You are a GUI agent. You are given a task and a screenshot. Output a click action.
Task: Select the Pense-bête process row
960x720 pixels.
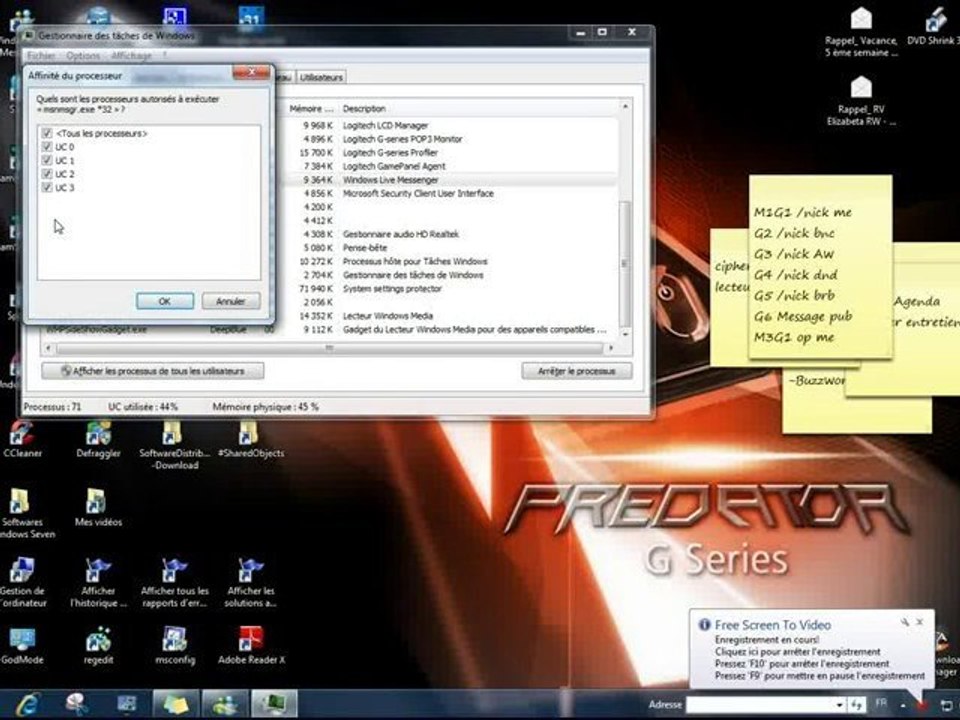(x=450, y=248)
